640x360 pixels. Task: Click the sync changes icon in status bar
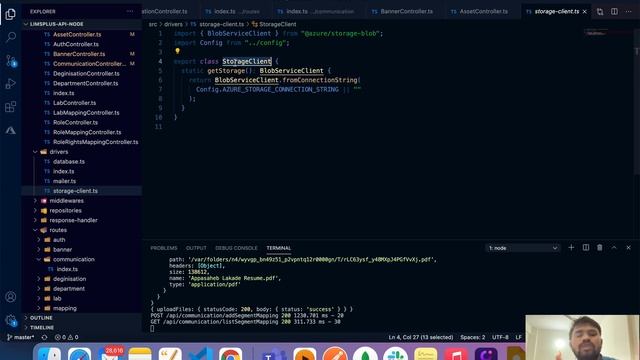tap(44, 338)
